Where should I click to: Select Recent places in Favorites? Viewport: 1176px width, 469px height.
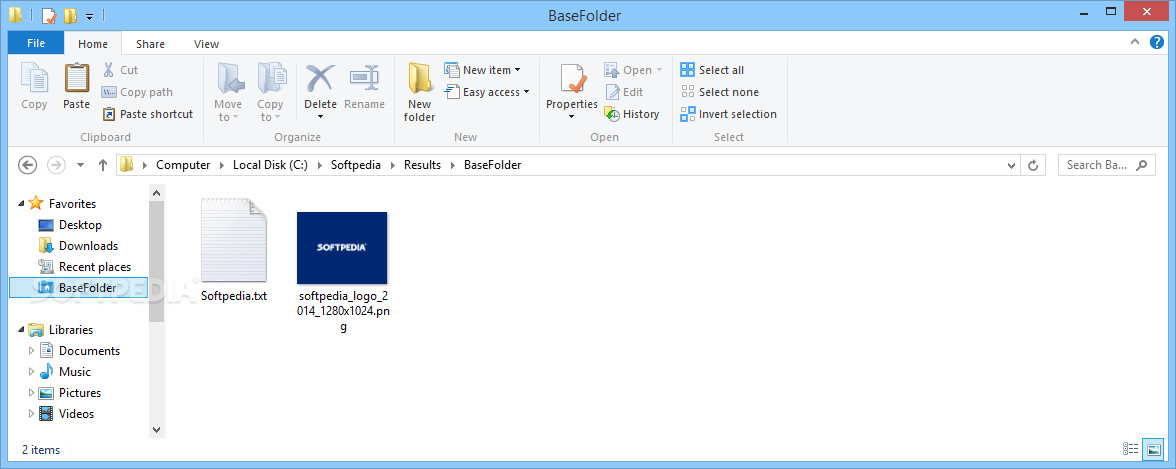(x=95, y=266)
